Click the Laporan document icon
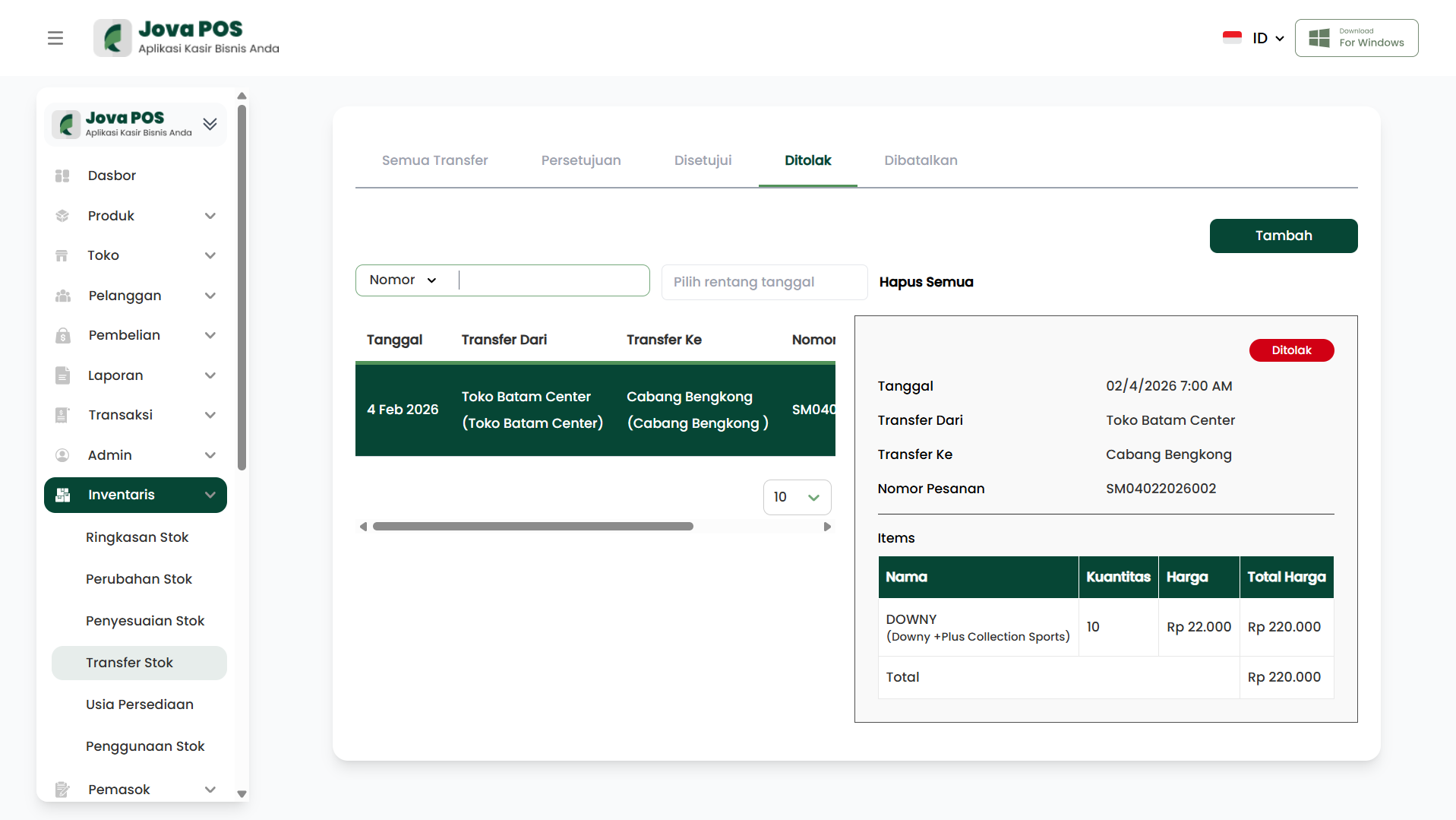This screenshot has height=820, width=1456. click(62, 375)
